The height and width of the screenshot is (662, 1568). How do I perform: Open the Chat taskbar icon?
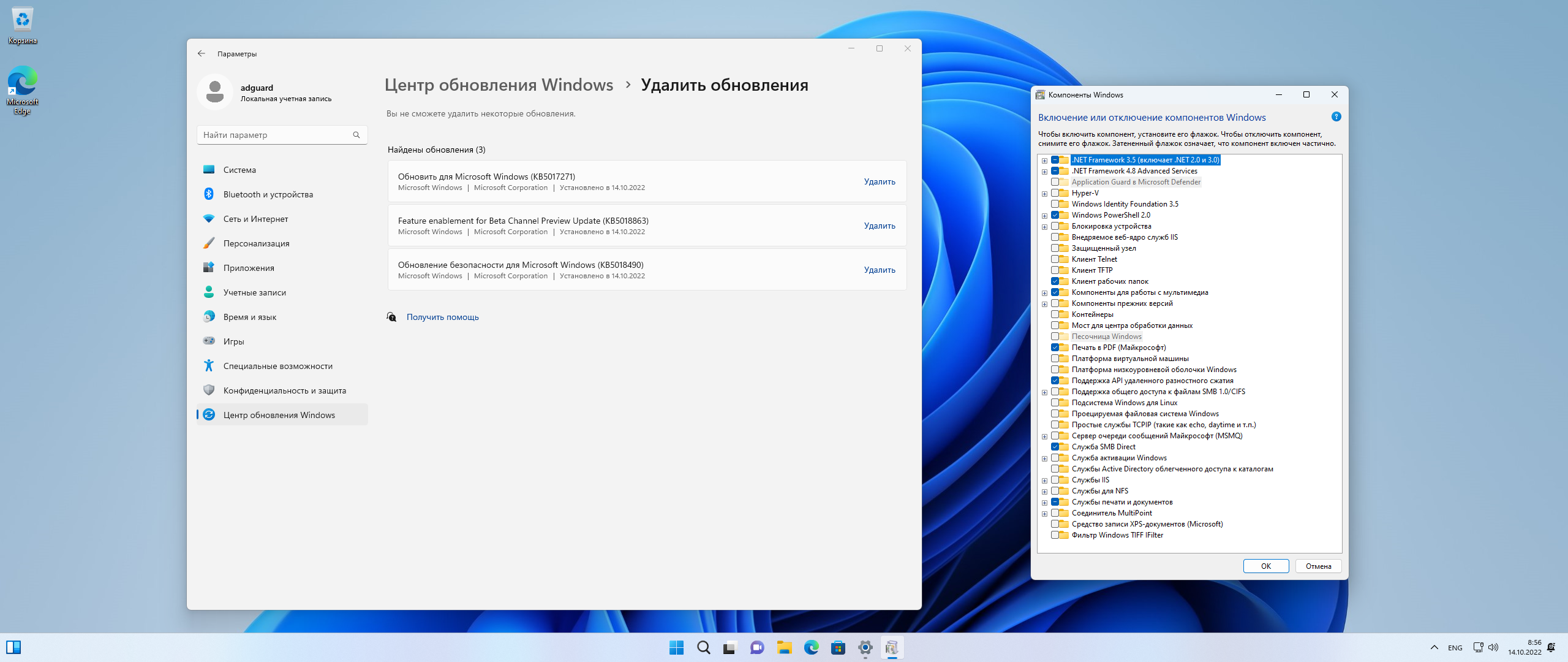coord(757,647)
